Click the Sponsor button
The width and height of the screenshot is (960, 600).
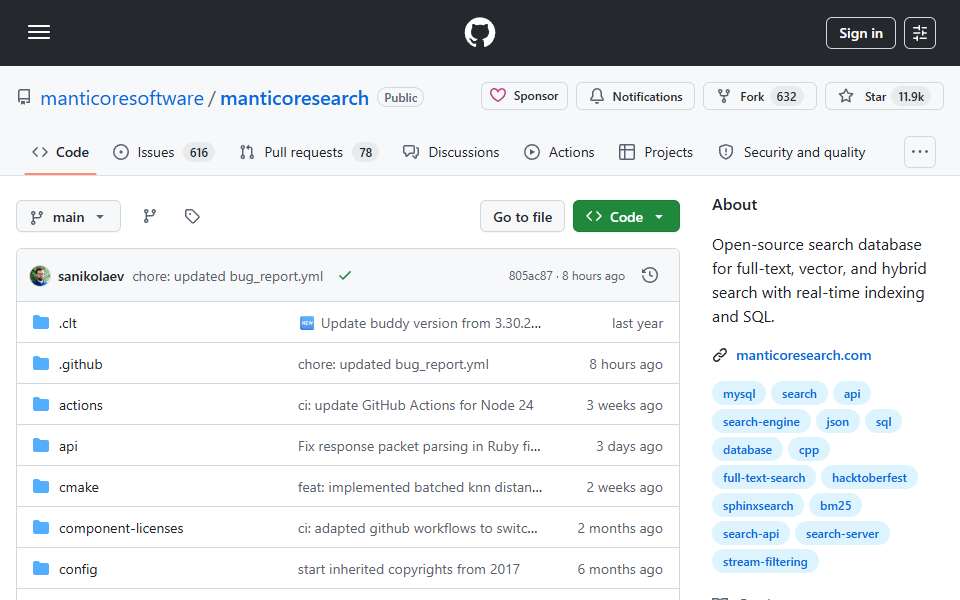524,96
